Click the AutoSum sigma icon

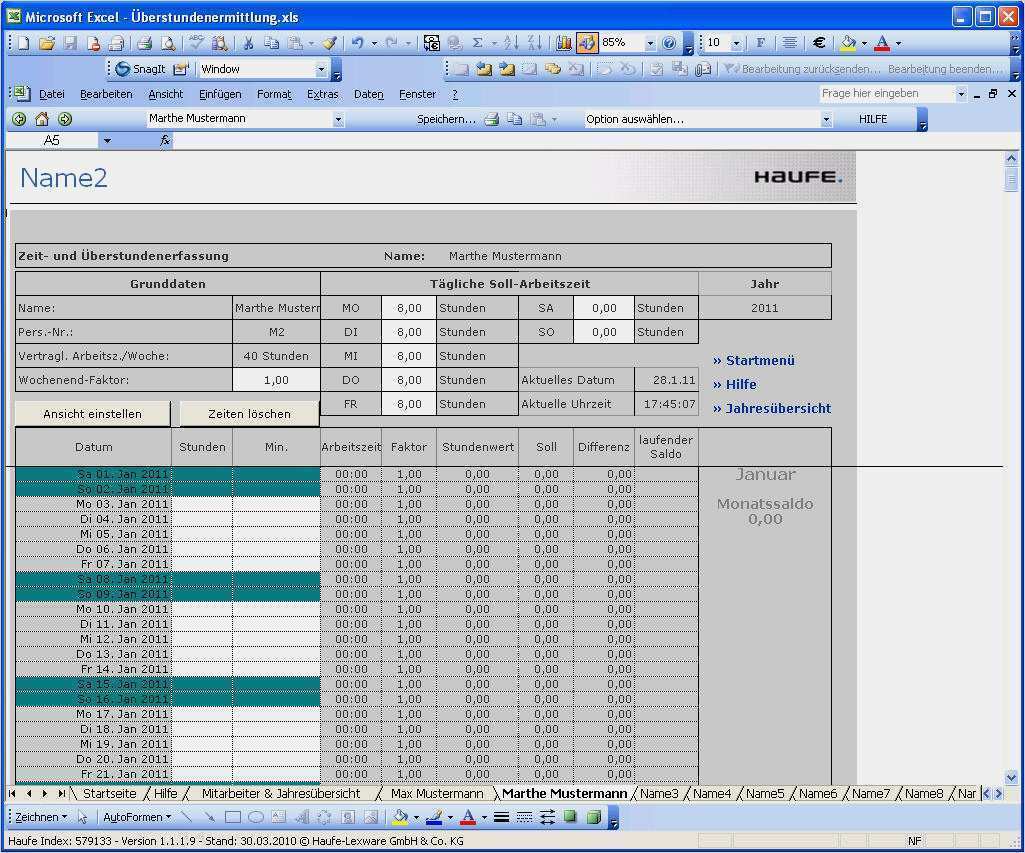point(477,43)
